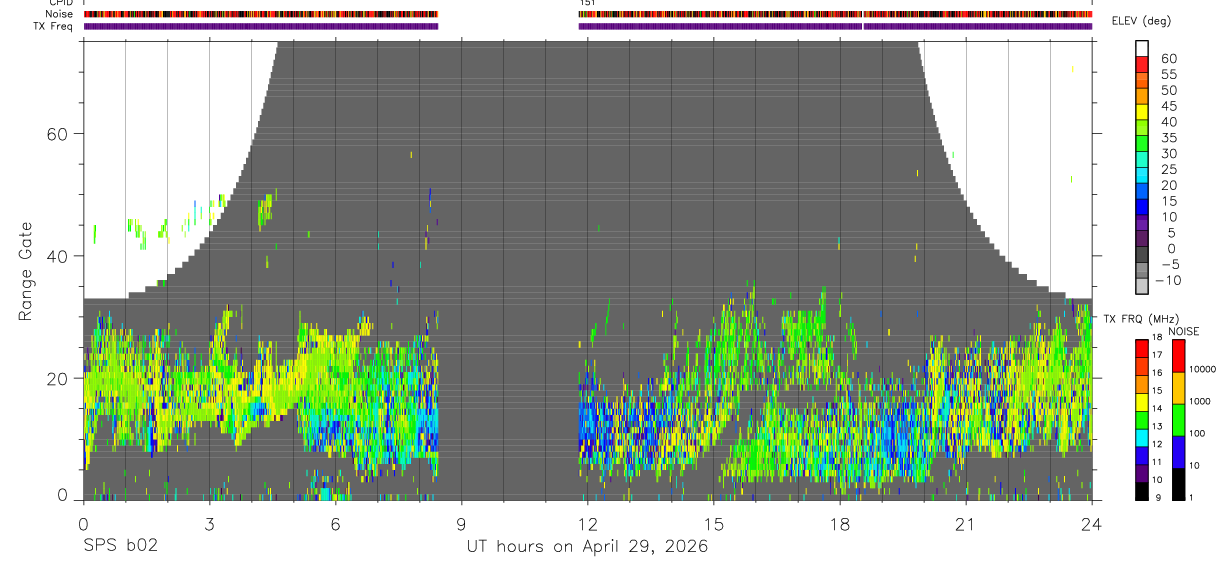Pick the red top segment of the NOISE color bar
1228x567 pixels.
click(x=1178, y=356)
